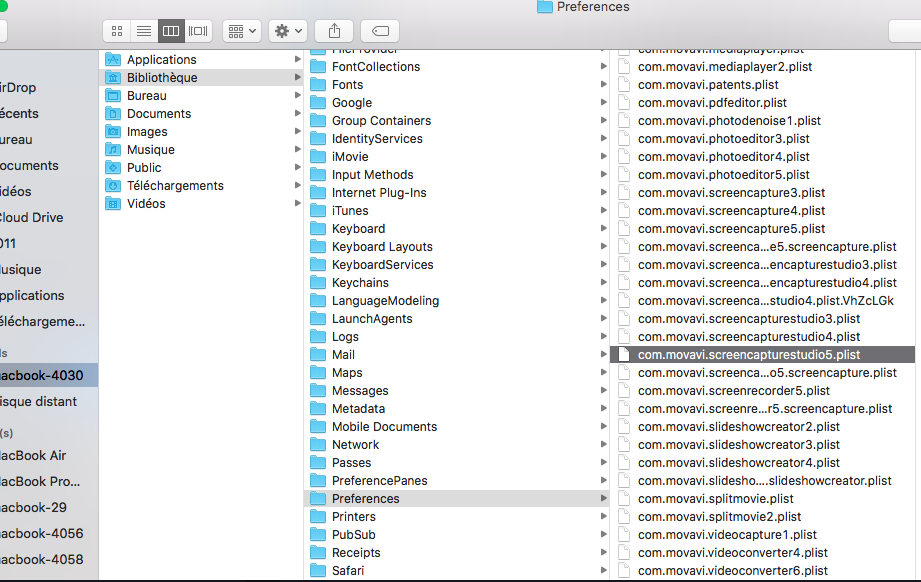Expand the Téléchargements folder arrow
921x582 pixels.
(297, 186)
